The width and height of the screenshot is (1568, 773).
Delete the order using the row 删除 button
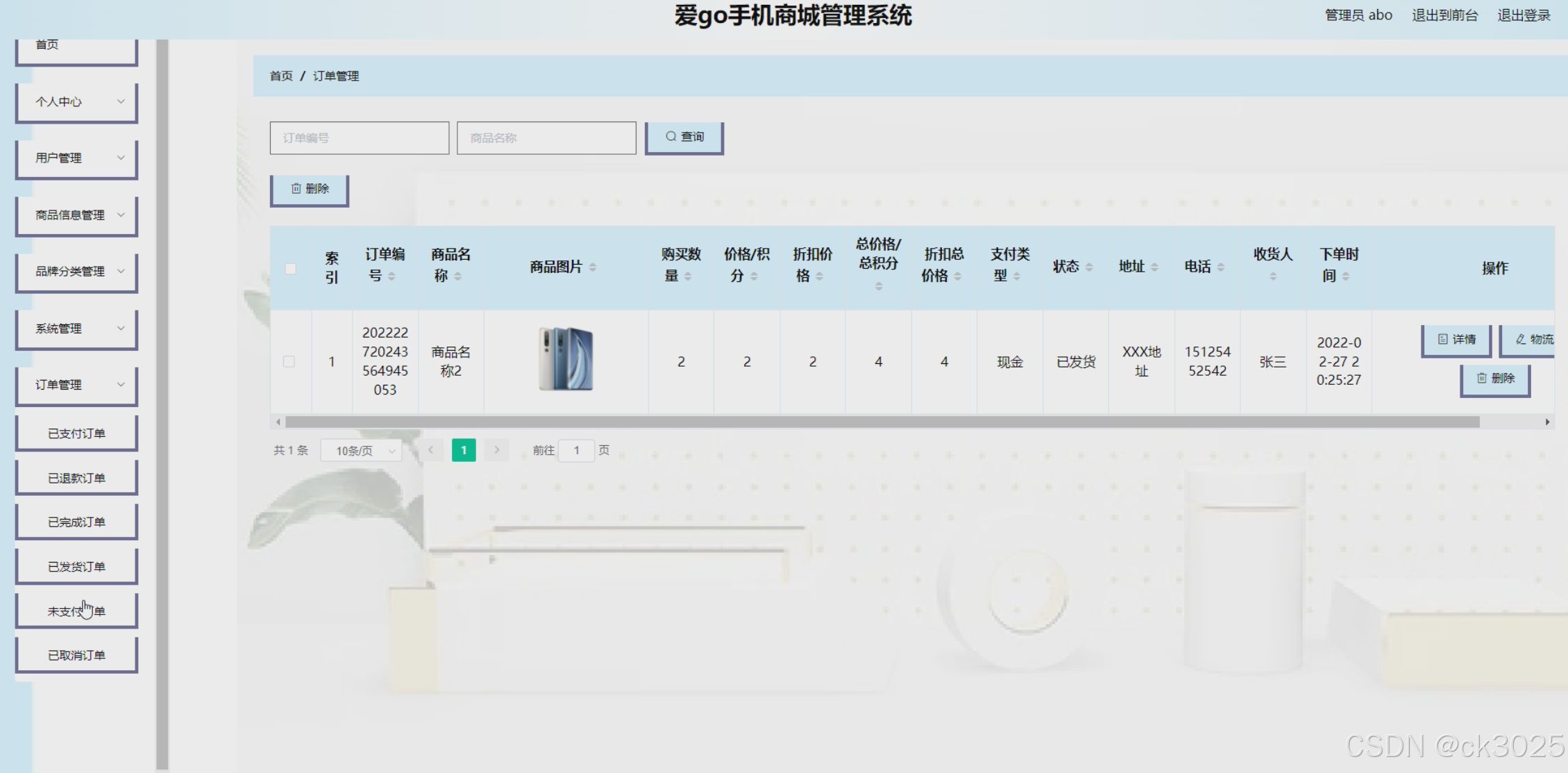[1495, 379]
